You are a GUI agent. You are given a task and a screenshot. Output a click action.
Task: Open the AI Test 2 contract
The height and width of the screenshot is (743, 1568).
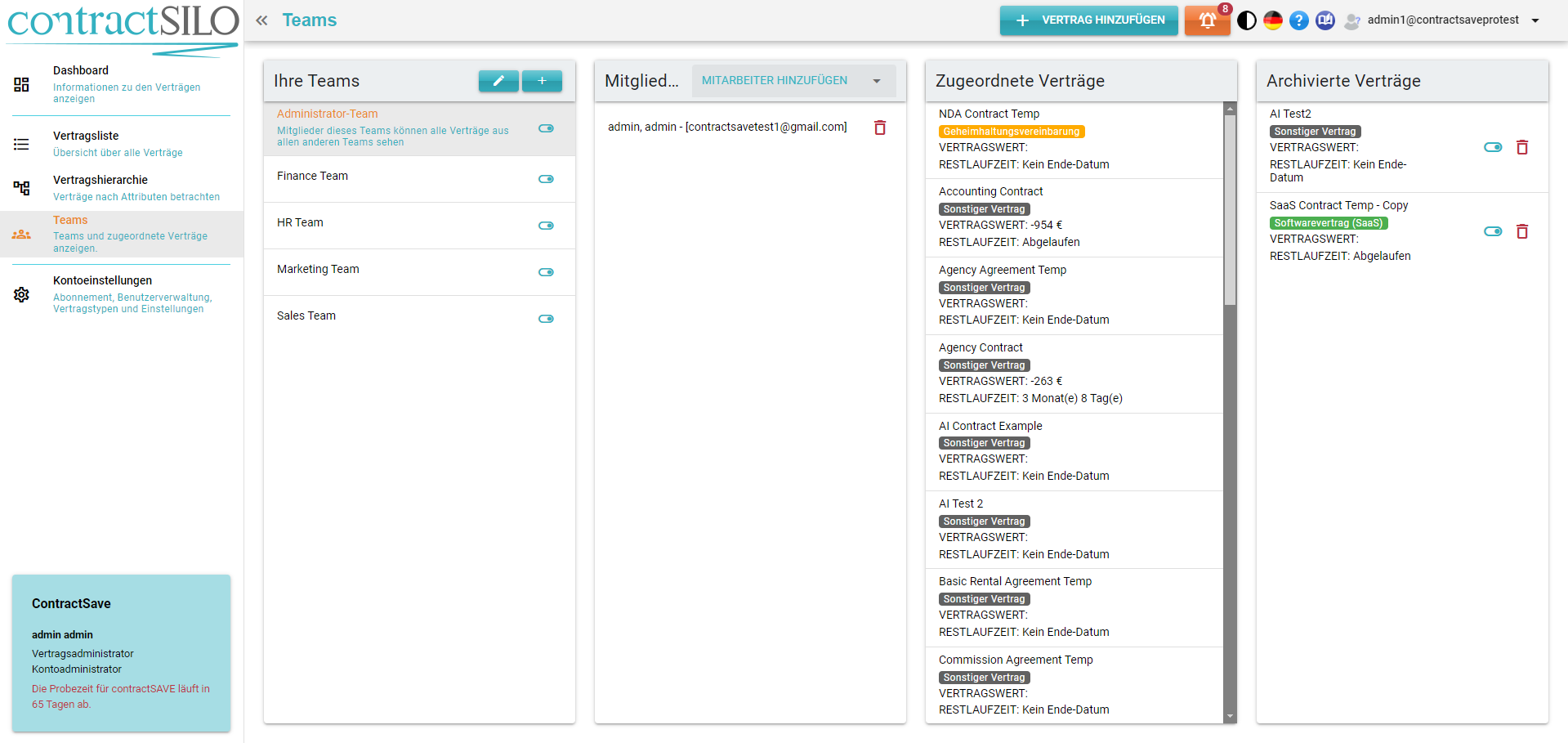click(x=1074, y=529)
